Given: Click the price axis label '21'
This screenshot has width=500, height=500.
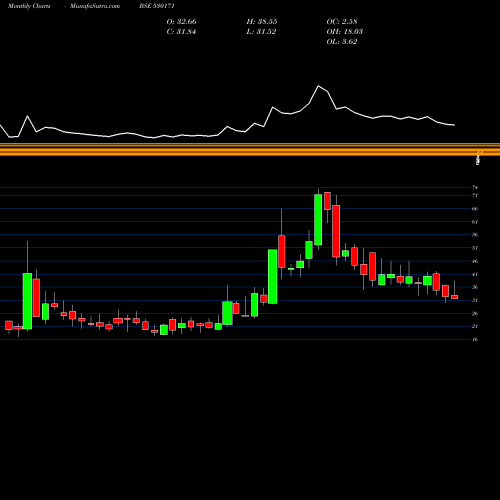Looking at the screenshot, I should coord(475,326).
